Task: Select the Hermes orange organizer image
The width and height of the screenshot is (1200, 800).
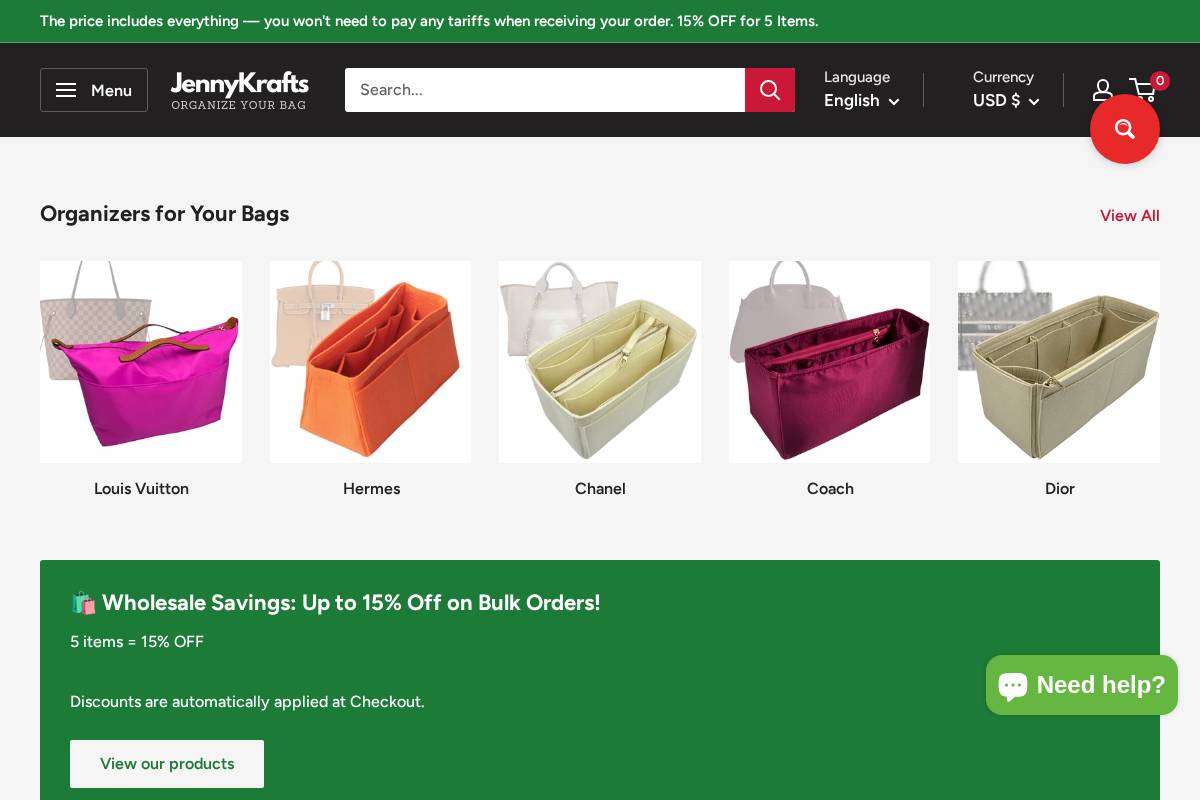Action: coord(370,362)
